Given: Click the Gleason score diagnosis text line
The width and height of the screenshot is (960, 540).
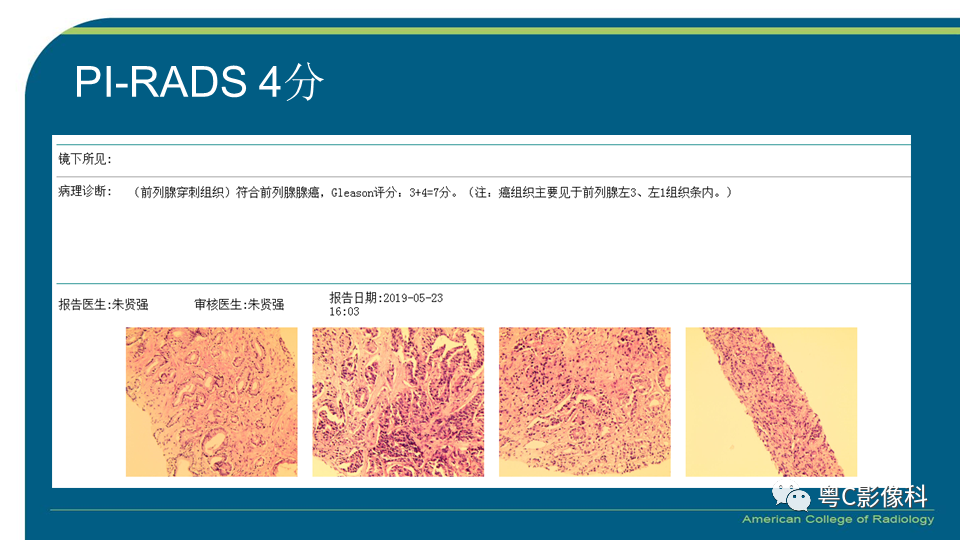Looking at the screenshot, I should [432, 193].
